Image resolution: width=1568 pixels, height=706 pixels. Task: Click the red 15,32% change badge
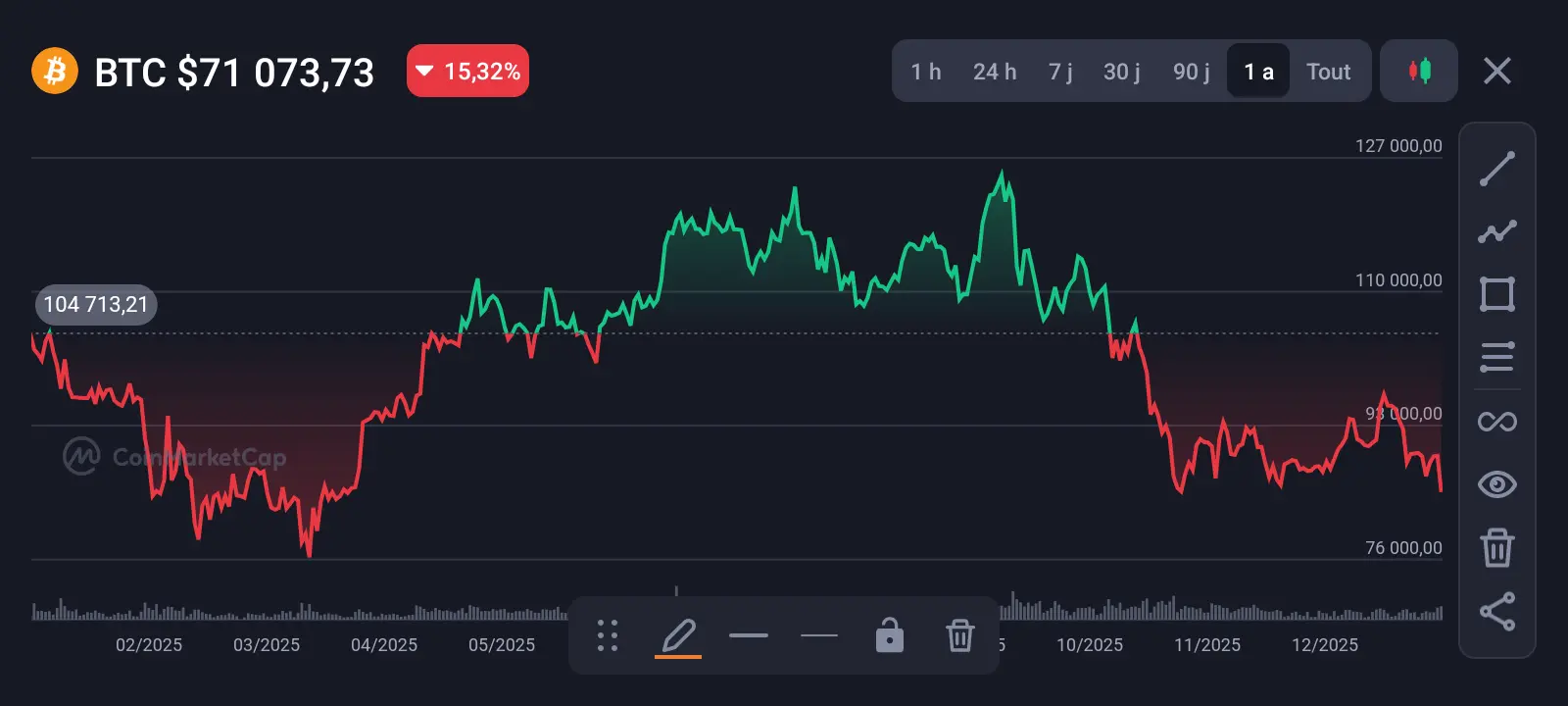[x=467, y=71]
